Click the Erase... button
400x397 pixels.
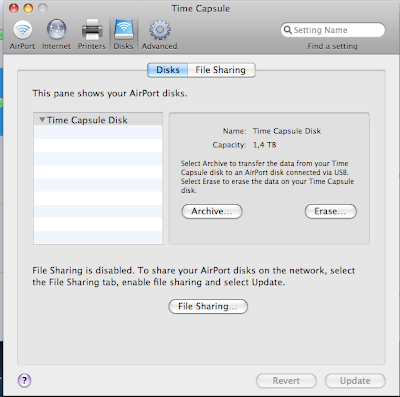331,211
